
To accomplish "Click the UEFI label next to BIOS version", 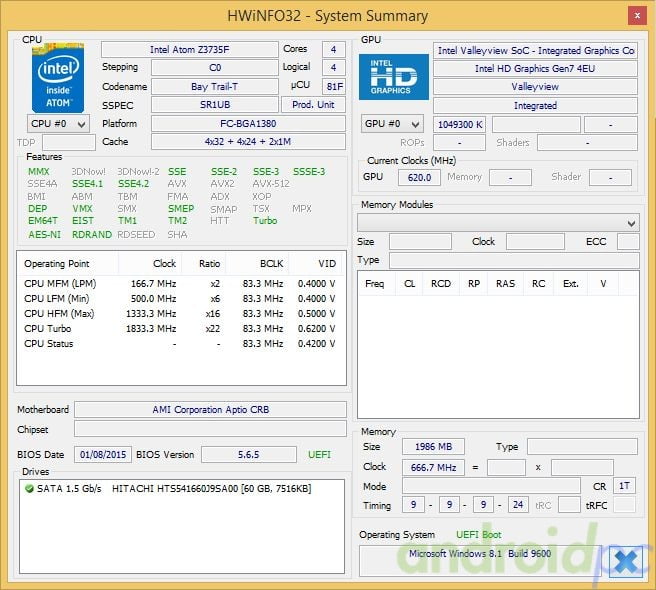I will (x=319, y=454).
